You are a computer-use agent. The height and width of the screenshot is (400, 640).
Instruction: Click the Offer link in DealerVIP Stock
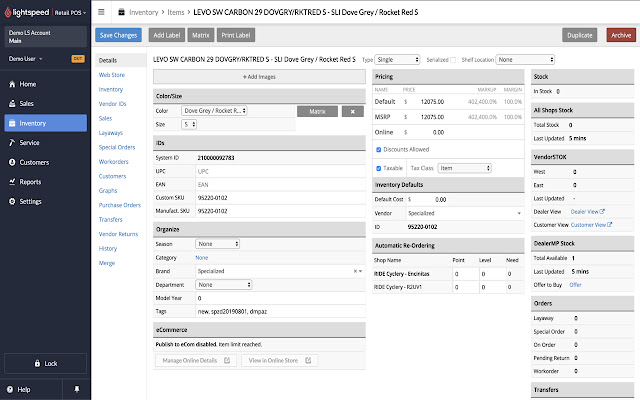coord(576,284)
